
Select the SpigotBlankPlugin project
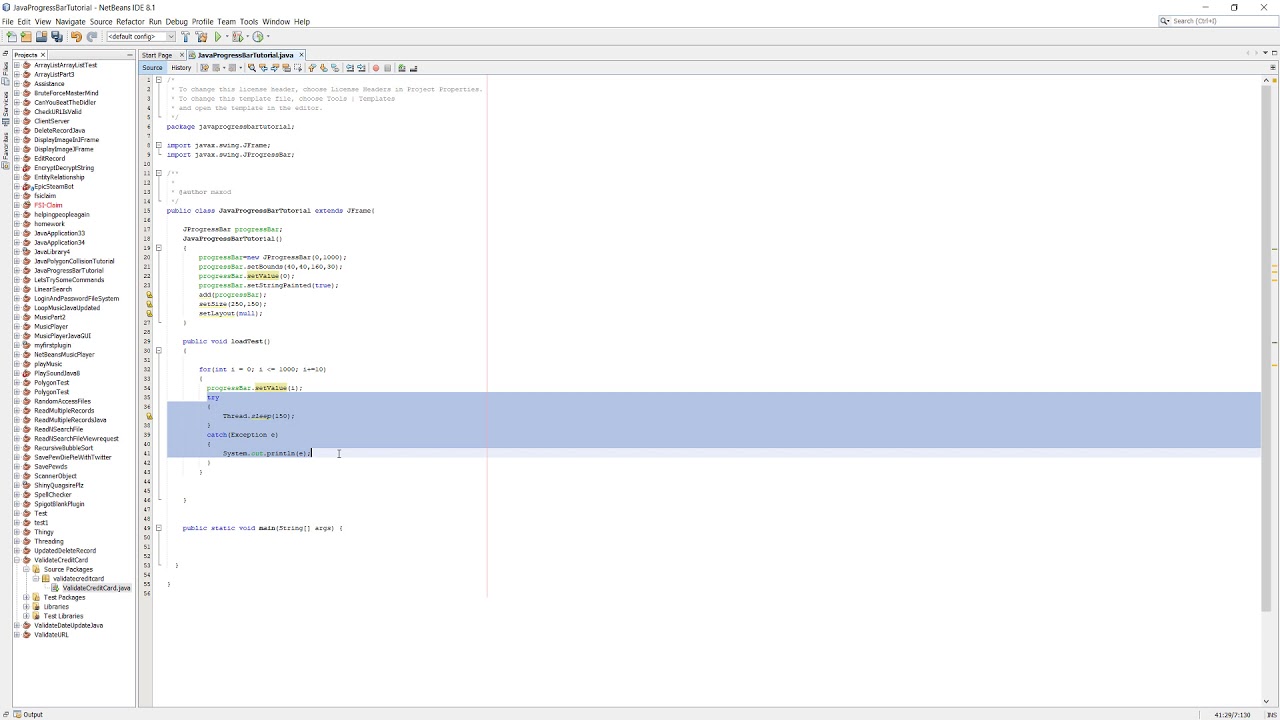59,504
